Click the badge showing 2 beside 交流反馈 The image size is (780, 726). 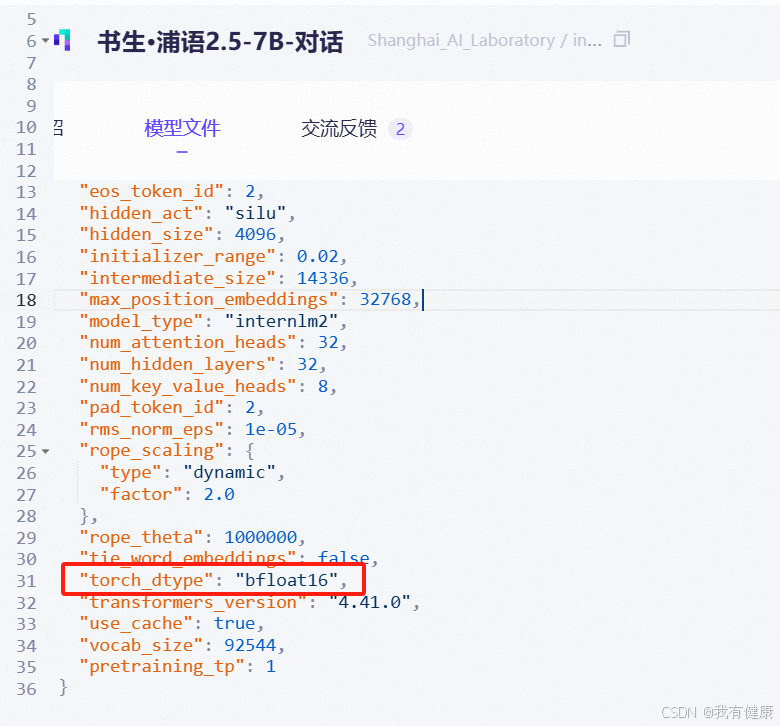click(x=400, y=129)
